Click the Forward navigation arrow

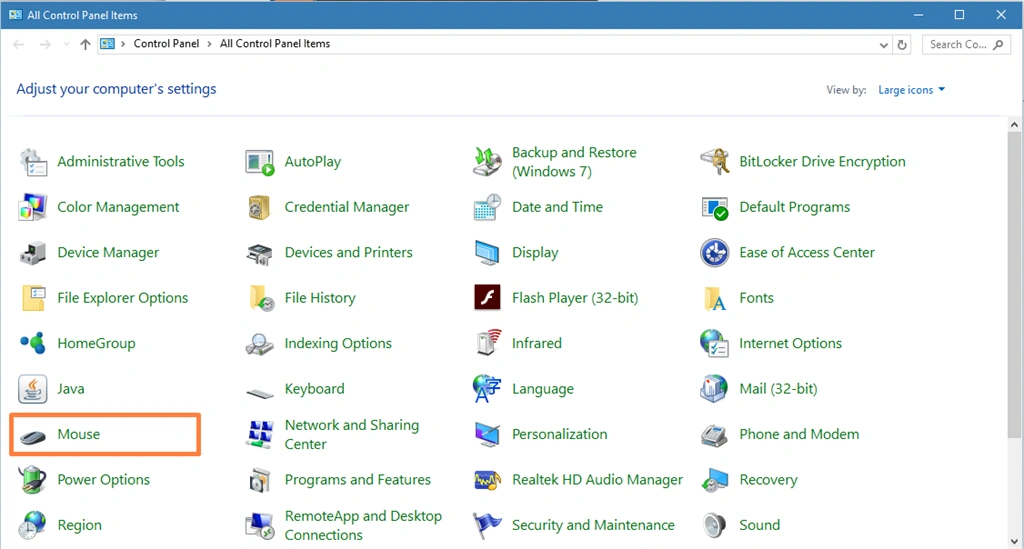click(45, 44)
